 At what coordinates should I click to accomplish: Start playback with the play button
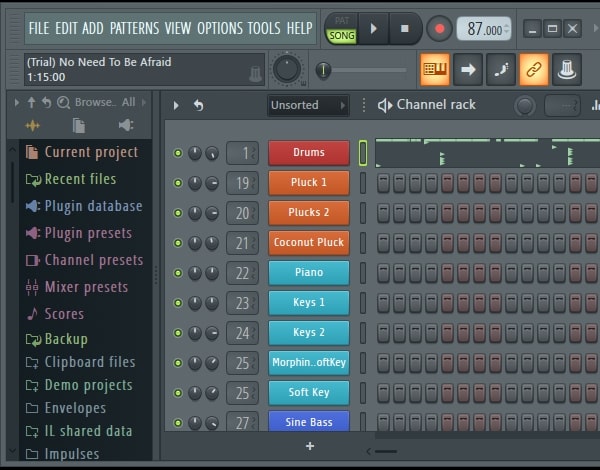[373, 28]
